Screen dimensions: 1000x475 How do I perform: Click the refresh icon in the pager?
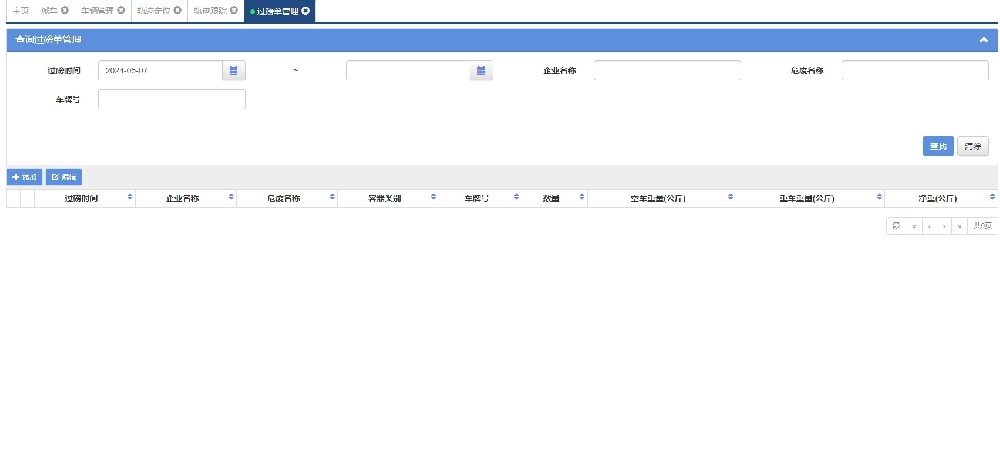click(897, 226)
